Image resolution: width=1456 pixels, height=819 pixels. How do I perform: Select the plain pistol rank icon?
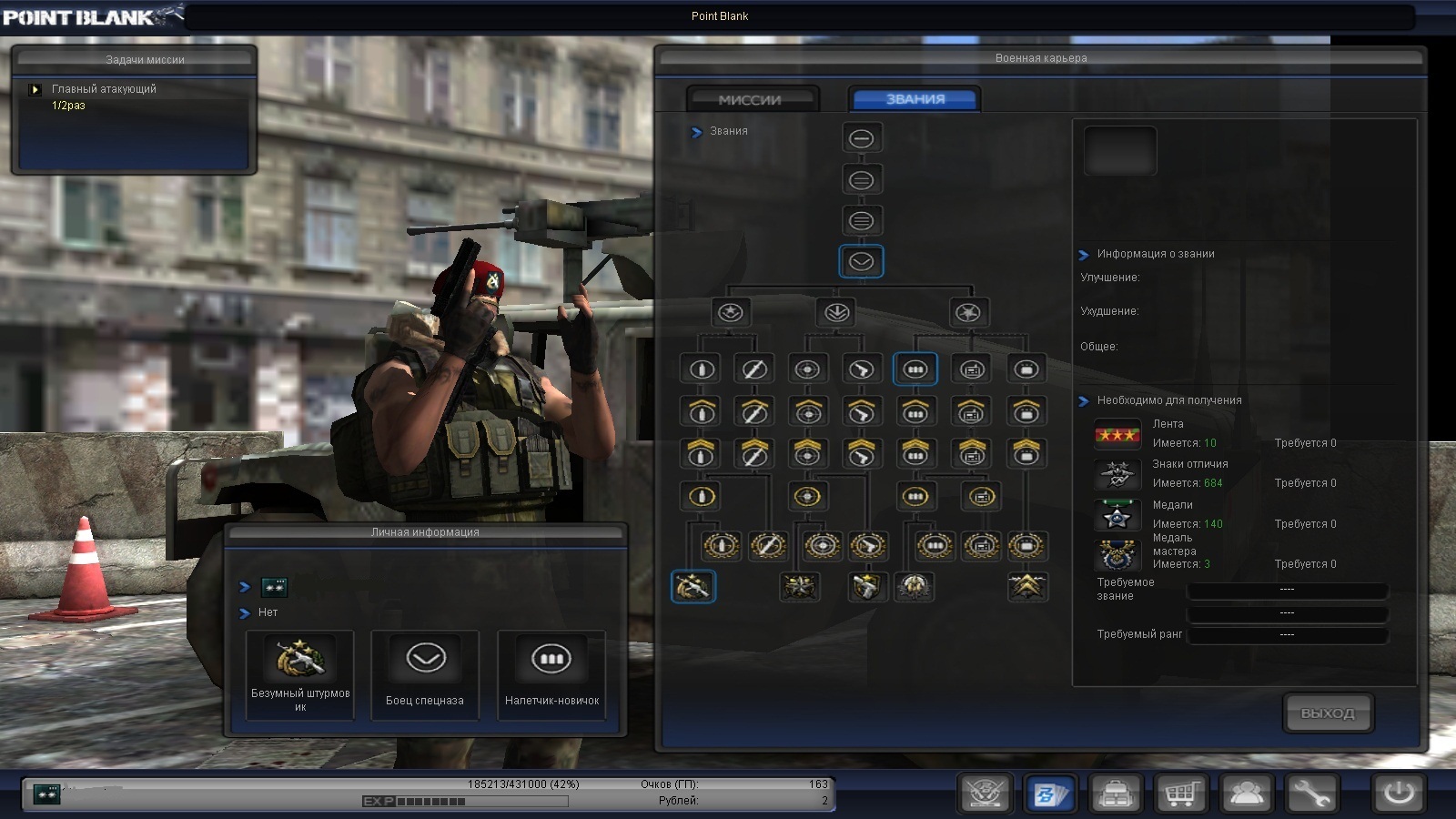pos(861,369)
